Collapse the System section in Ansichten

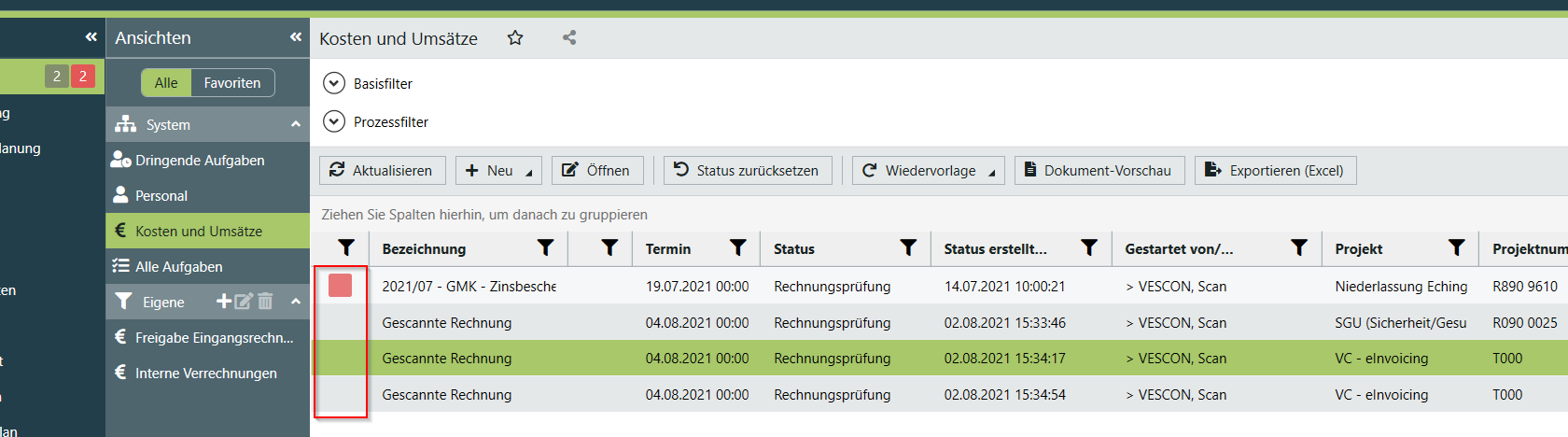click(296, 124)
